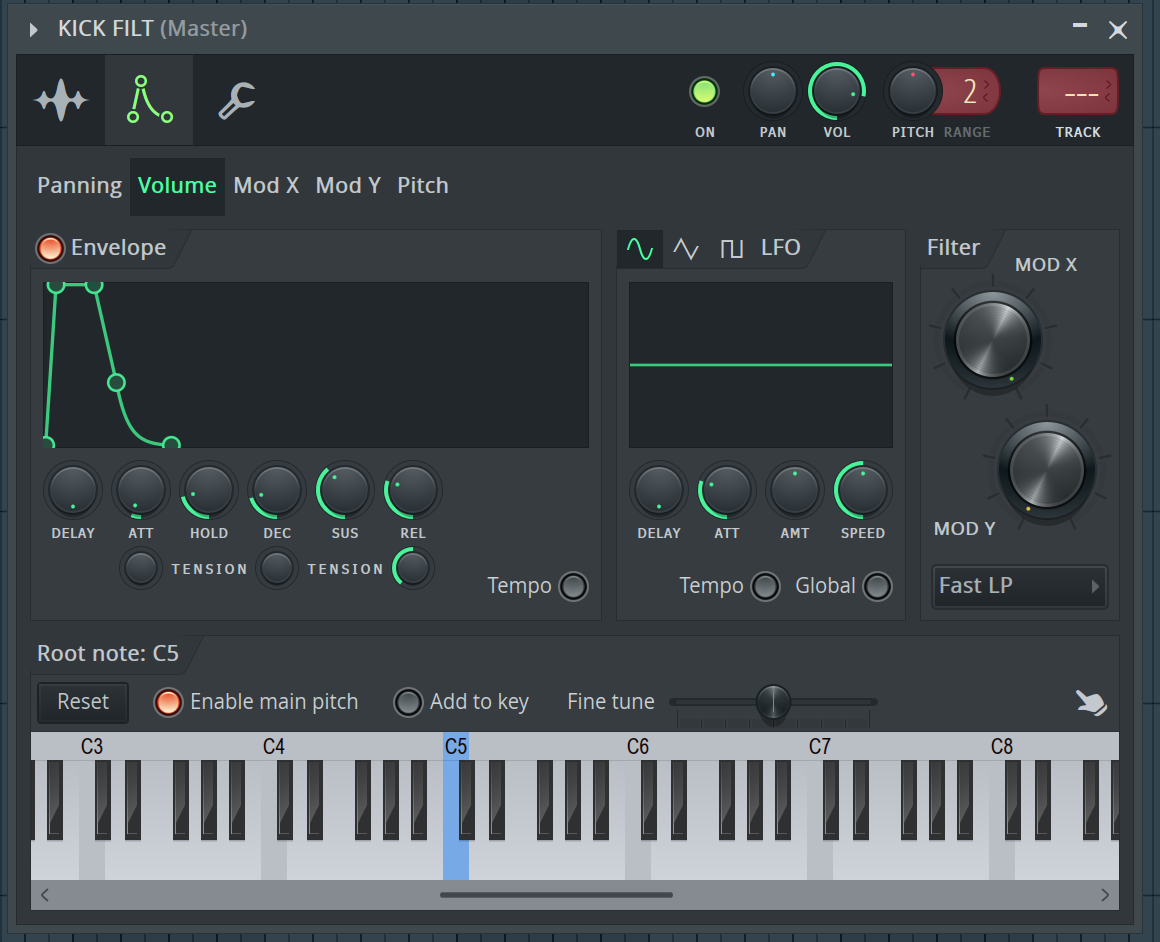
Task: Click the VOL knob
Action: 837,92
